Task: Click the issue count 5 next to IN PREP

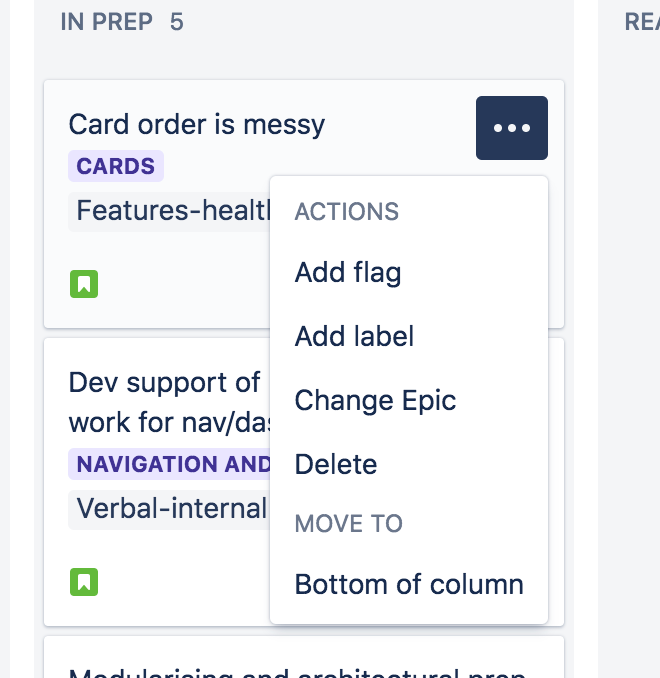Action: coord(176,22)
